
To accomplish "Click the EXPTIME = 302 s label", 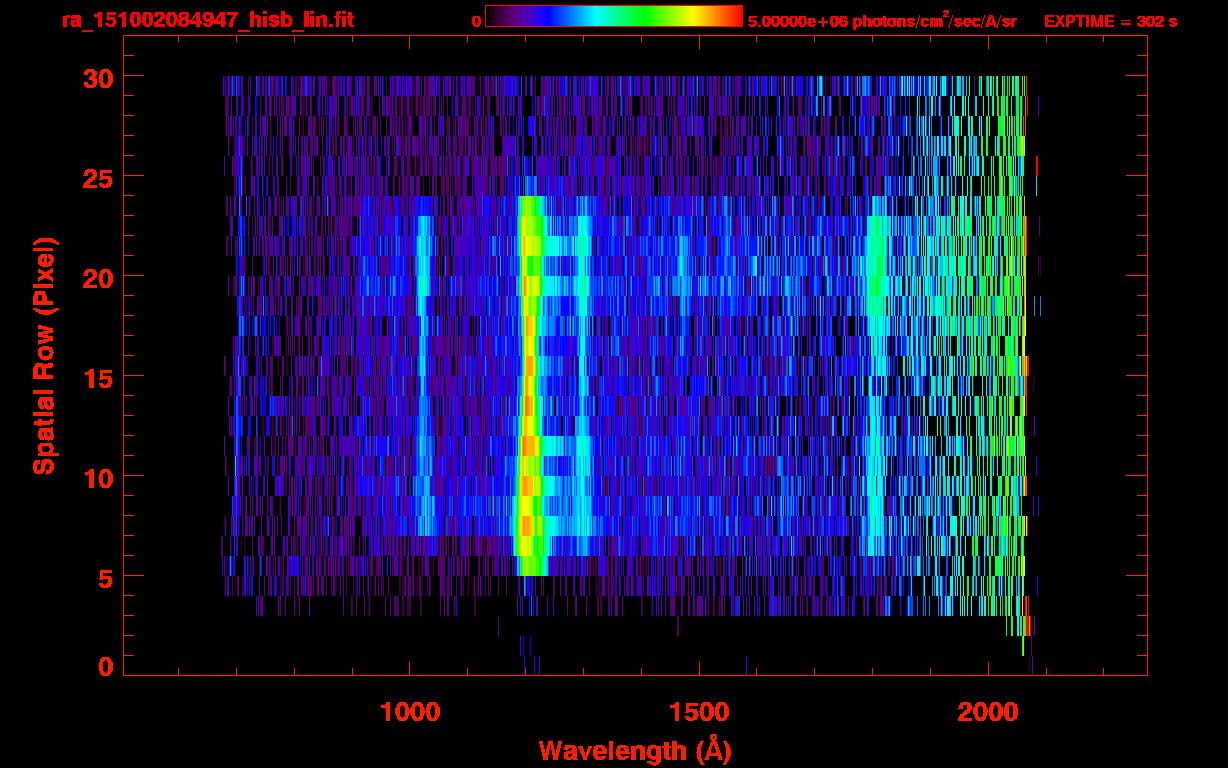I will click(x=1110, y=21).
